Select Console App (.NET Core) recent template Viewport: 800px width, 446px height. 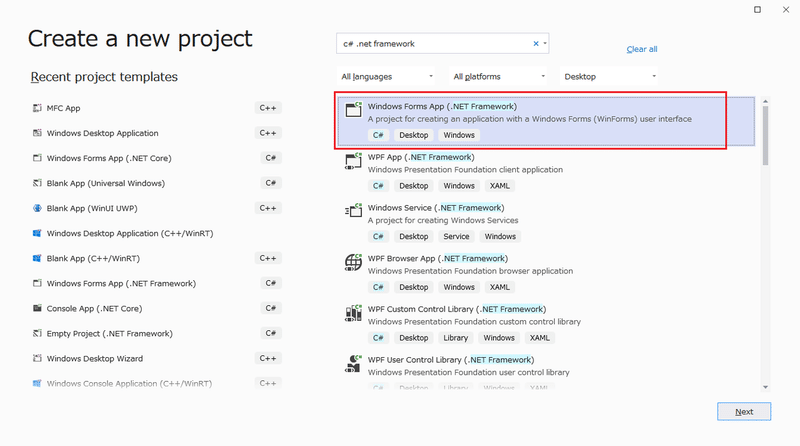(x=94, y=308)
